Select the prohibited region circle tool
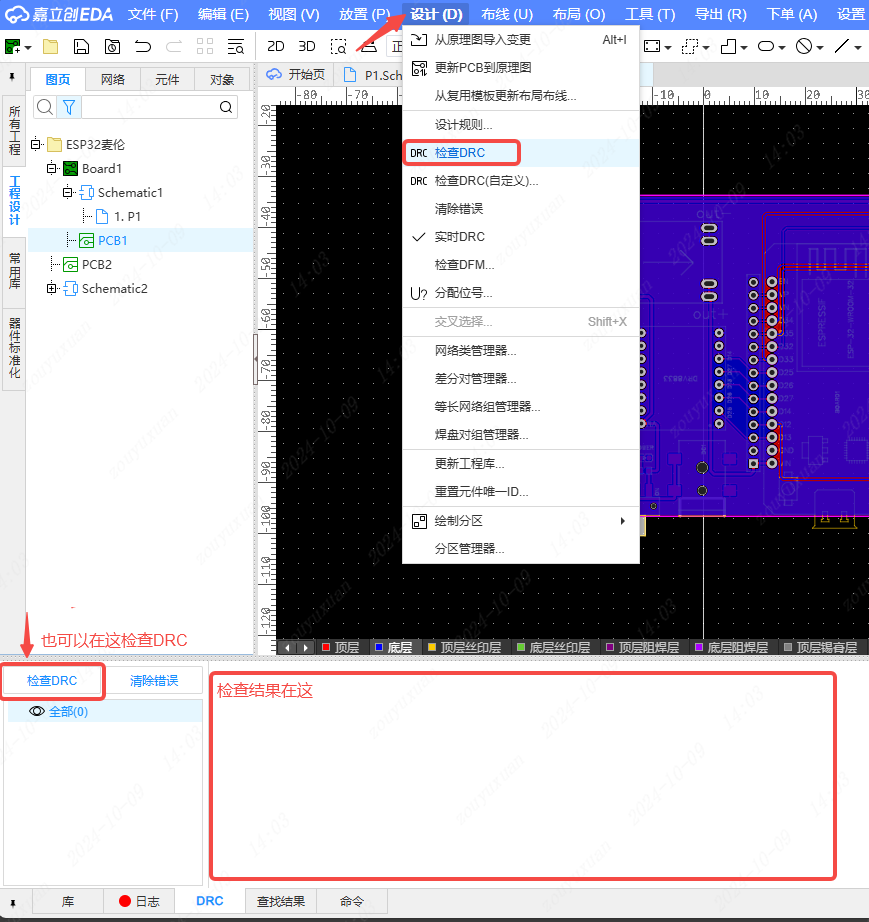Screen dimensions: 869x922 [x=804, y=46]
